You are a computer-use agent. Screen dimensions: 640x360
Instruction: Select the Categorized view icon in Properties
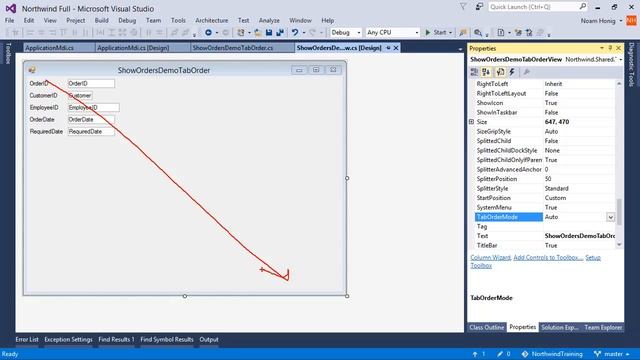(x=474, y=72)
